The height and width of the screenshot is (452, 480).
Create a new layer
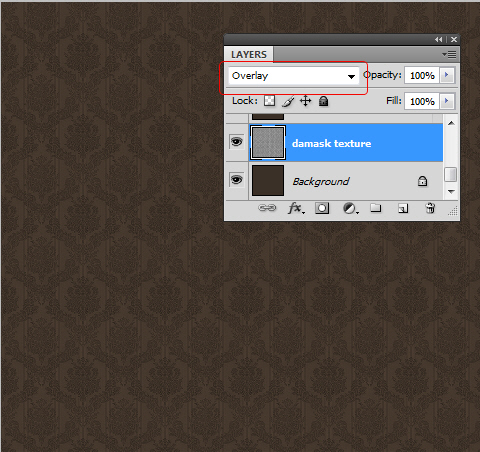pos(403,209)
